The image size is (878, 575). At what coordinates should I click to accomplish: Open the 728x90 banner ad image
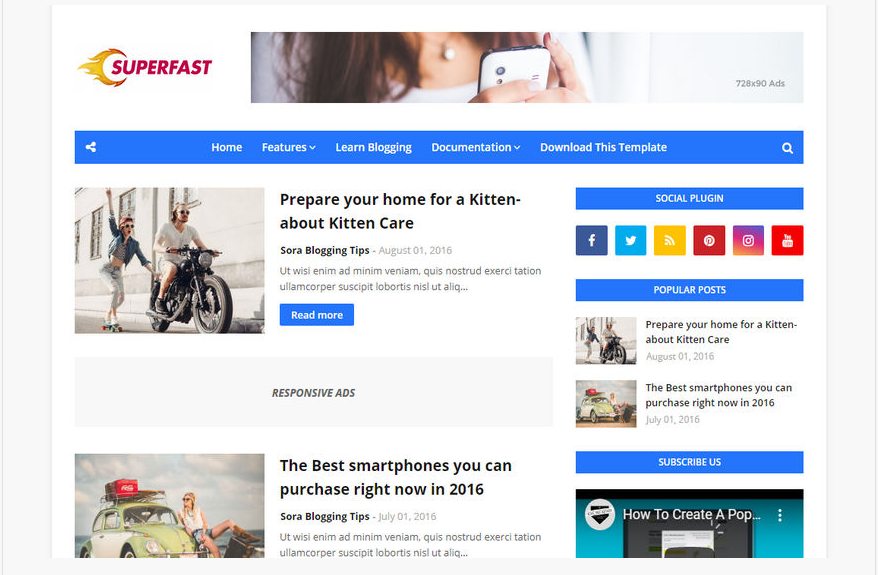527,67
